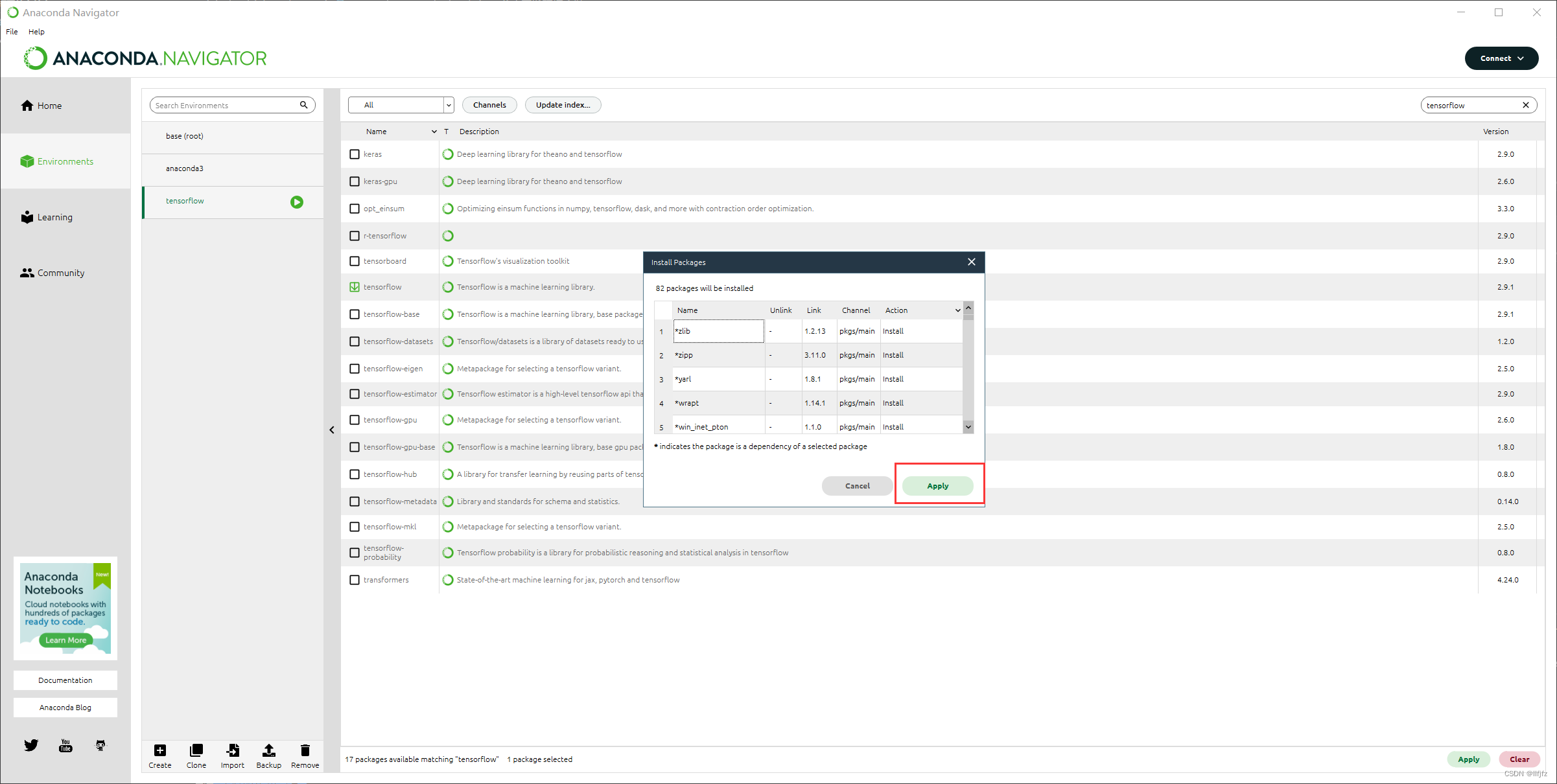
Task: Scroll the Install Packages package list
Action: 967,427
